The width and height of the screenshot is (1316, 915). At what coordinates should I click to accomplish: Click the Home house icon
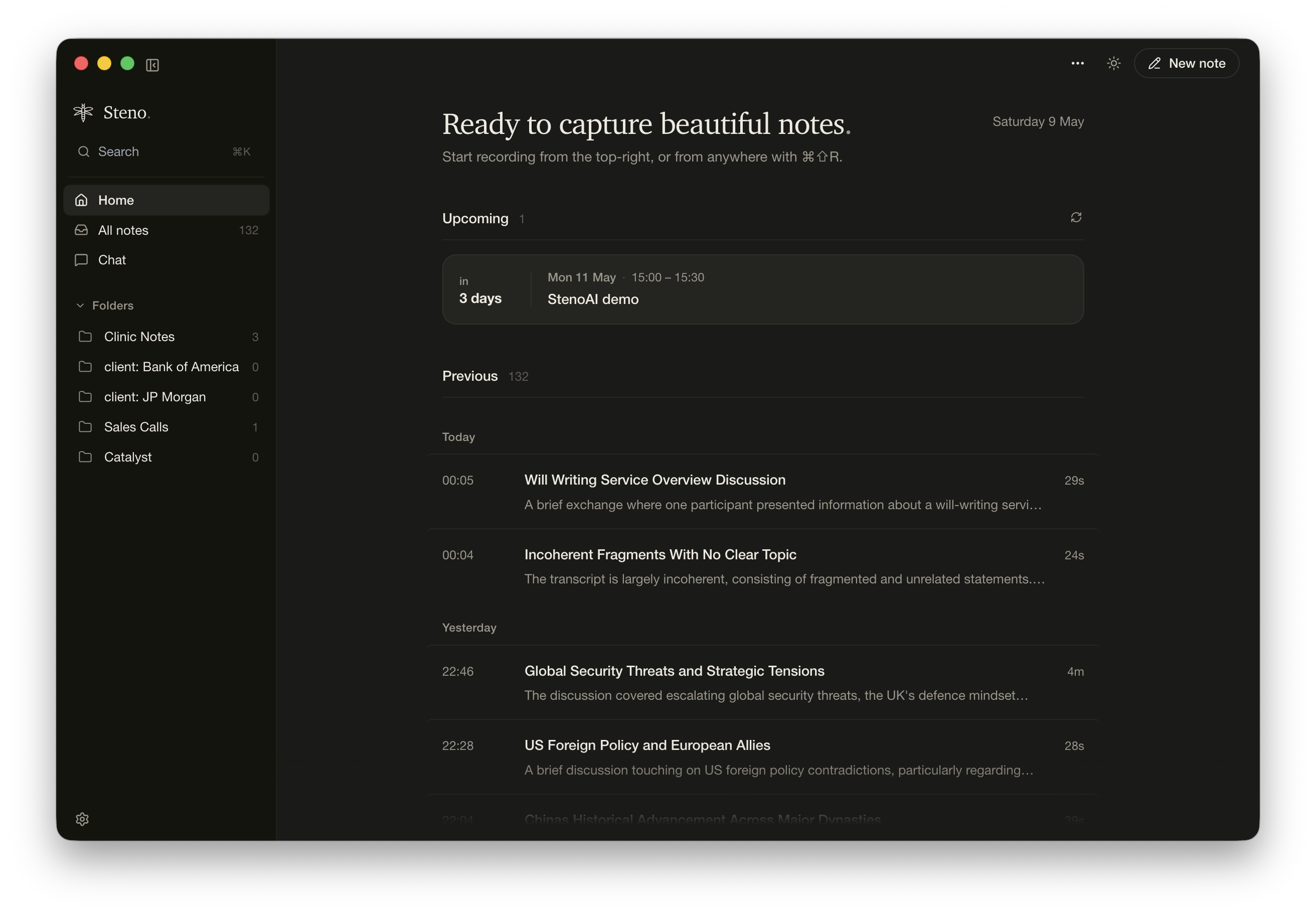(x=81, y=200)
